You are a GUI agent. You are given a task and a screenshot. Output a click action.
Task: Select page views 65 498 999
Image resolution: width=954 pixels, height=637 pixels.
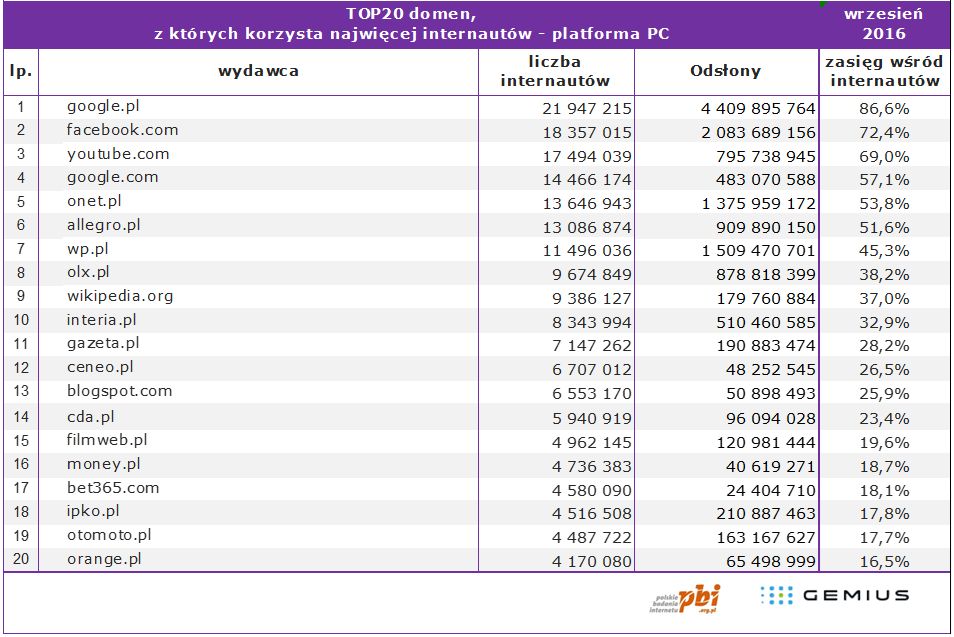[771, 561]
